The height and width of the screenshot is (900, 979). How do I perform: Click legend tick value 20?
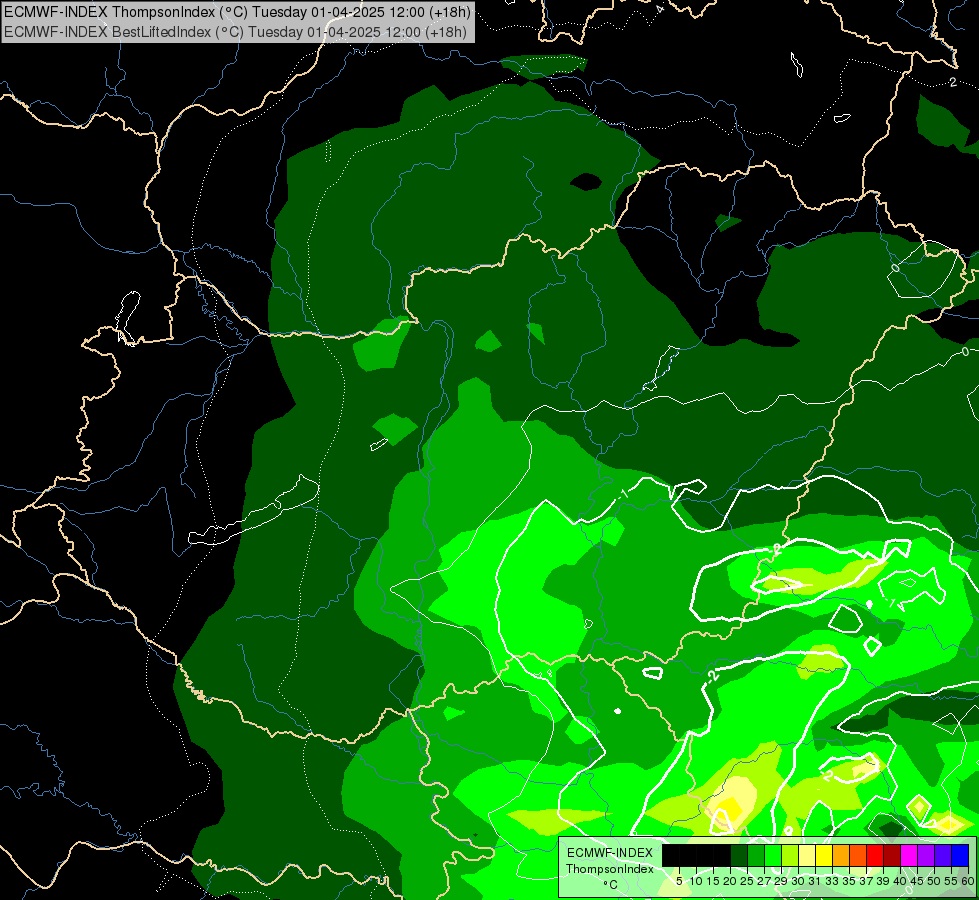pyautogui.click(x=730, y=881)
